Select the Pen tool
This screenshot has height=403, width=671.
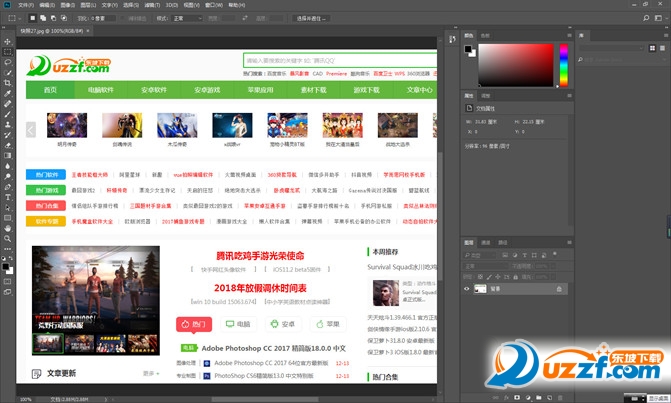pos(7,187)
